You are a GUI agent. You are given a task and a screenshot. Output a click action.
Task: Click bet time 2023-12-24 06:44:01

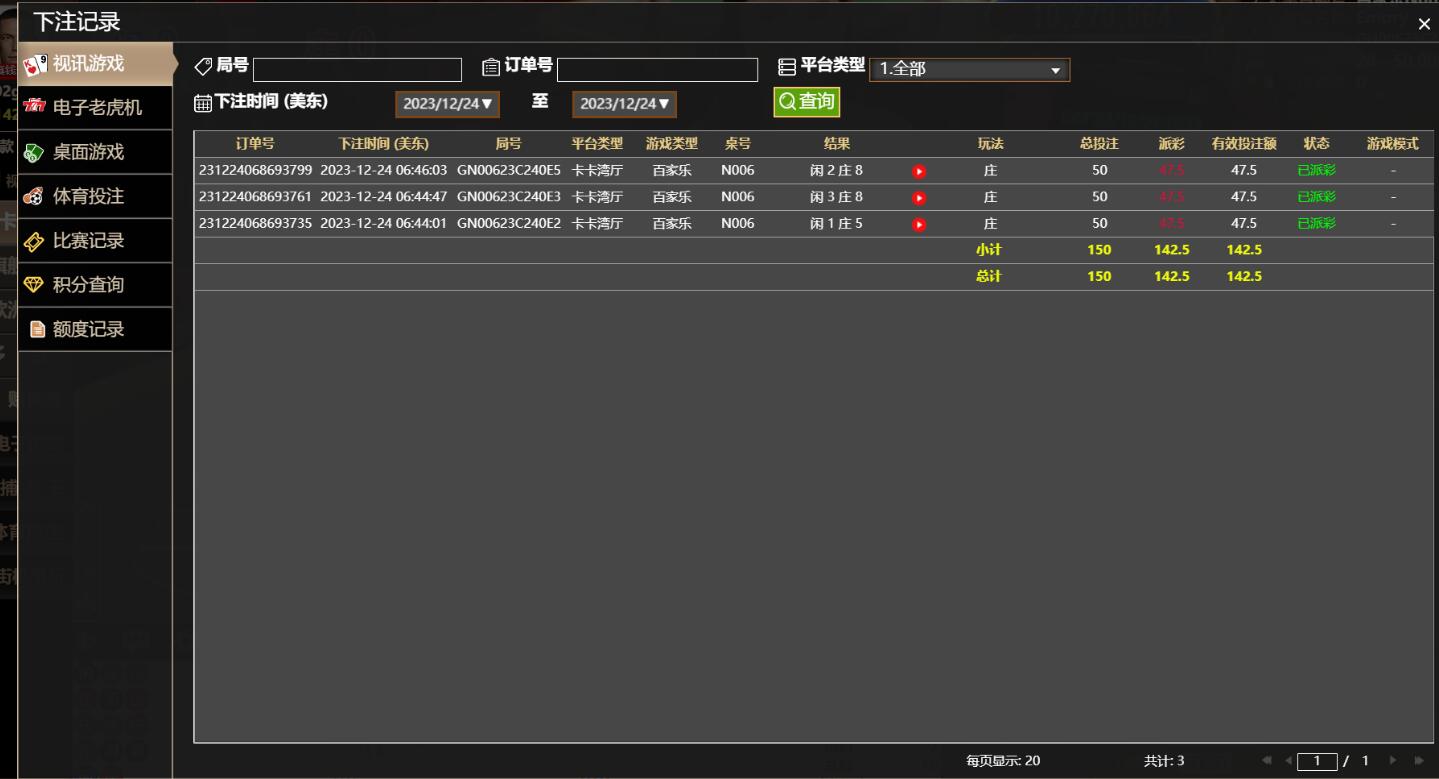[383, 223]
